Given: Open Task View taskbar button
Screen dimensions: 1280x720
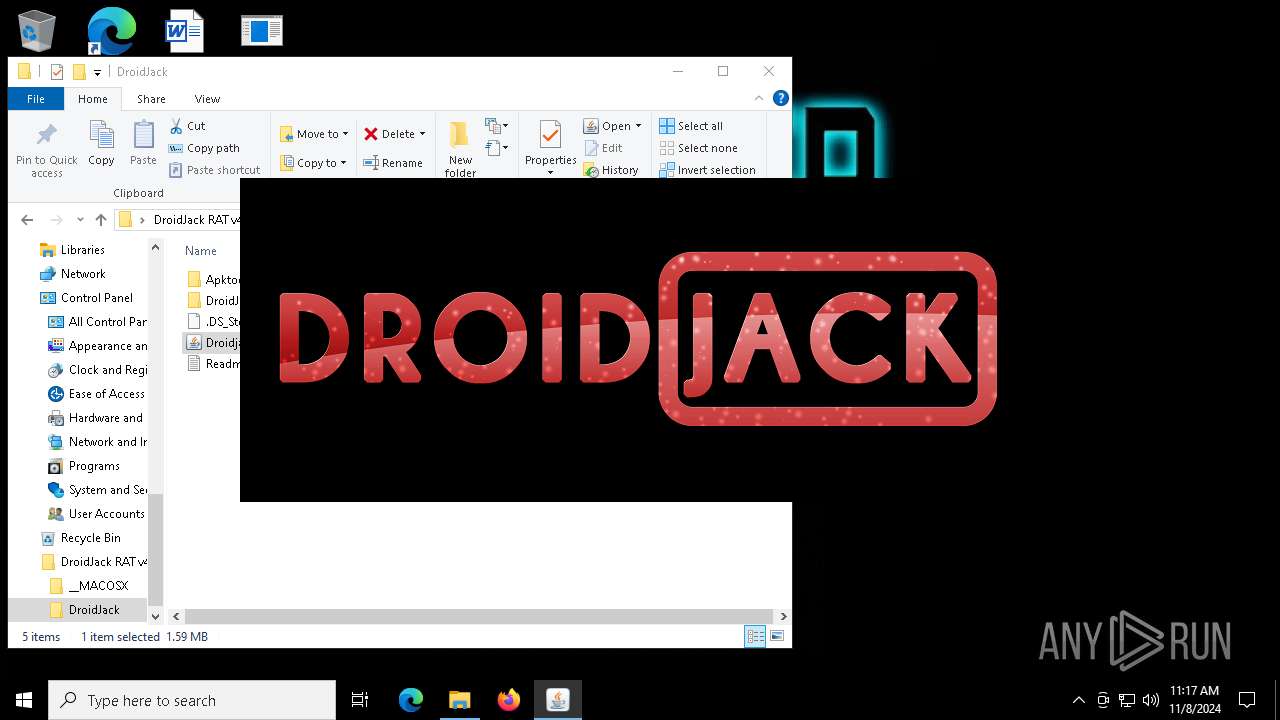Looking at the screenshot, I should (360, 700).
